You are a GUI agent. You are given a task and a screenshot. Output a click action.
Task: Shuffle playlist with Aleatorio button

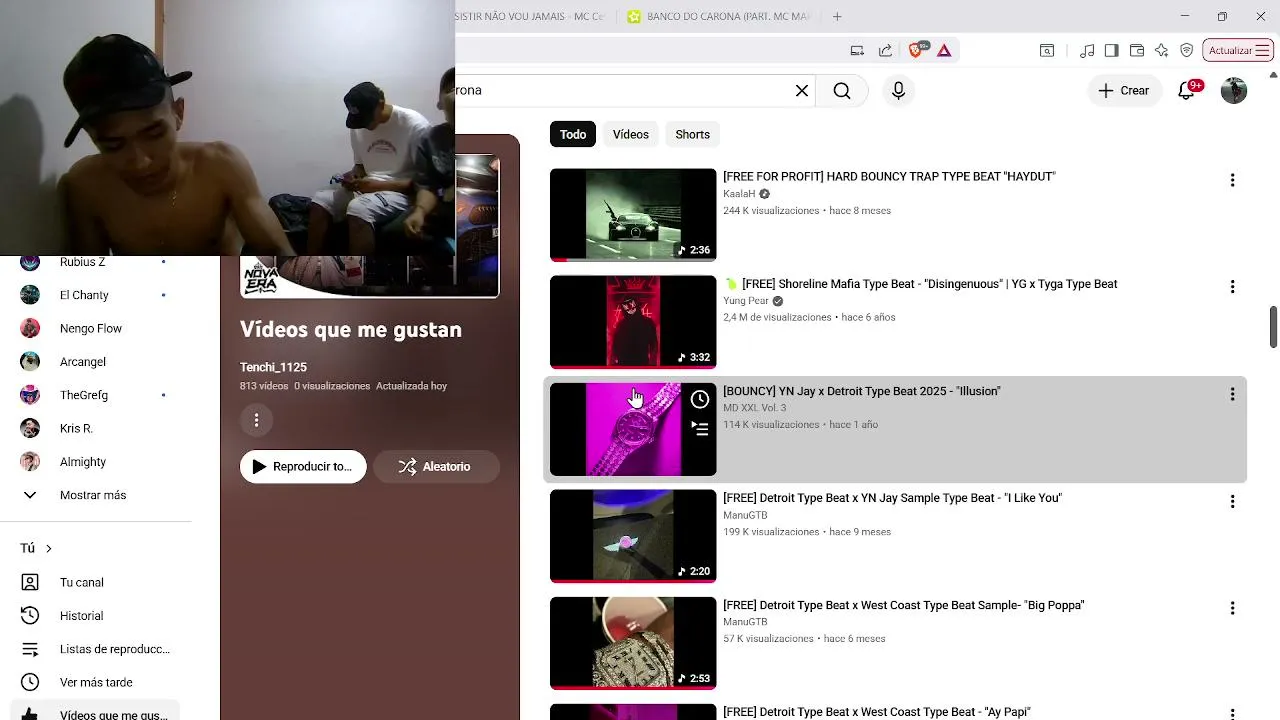point(436,467)
